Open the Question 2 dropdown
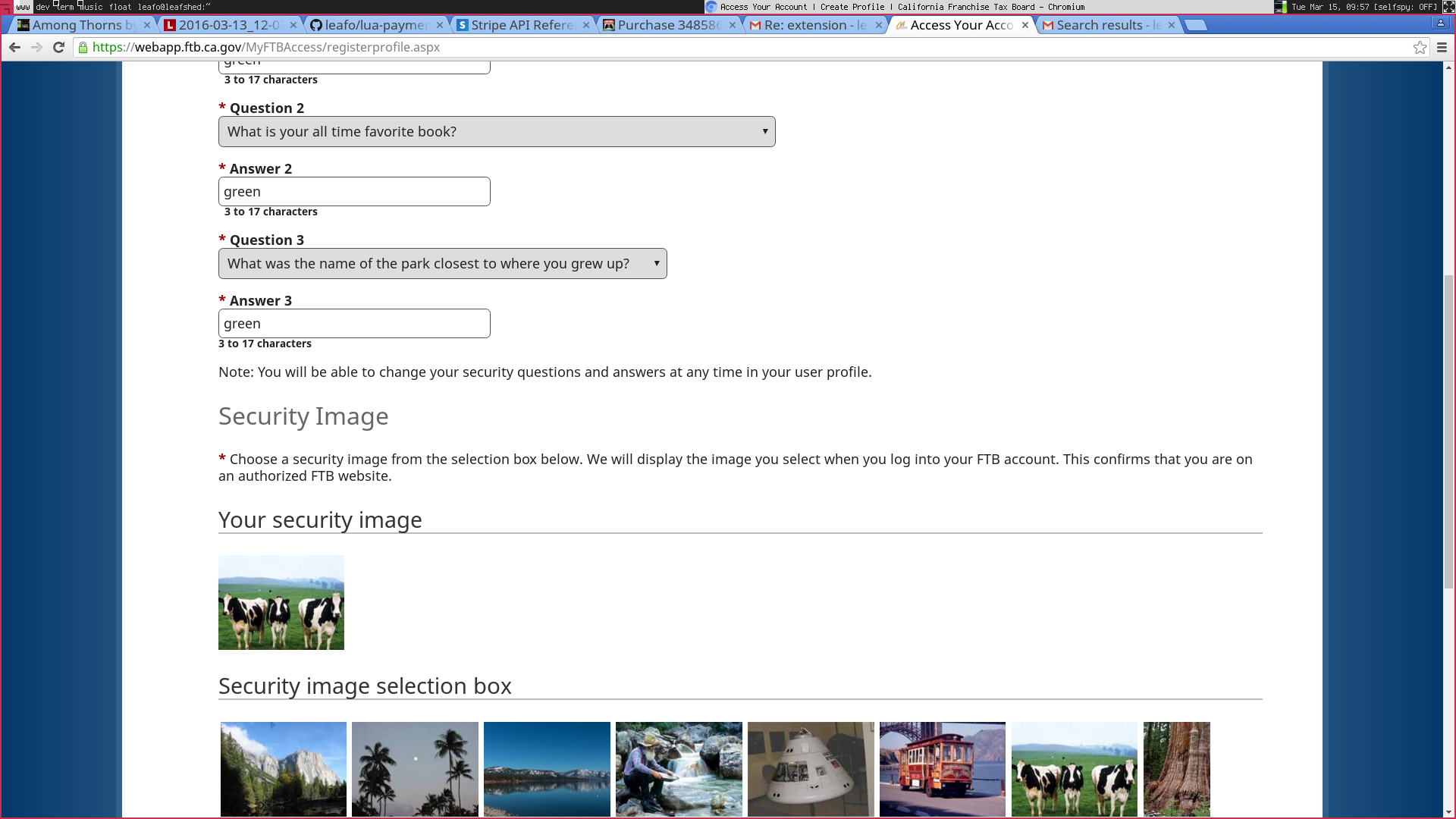The width and height of the screenshot is (1456, 819). point(497,132)
